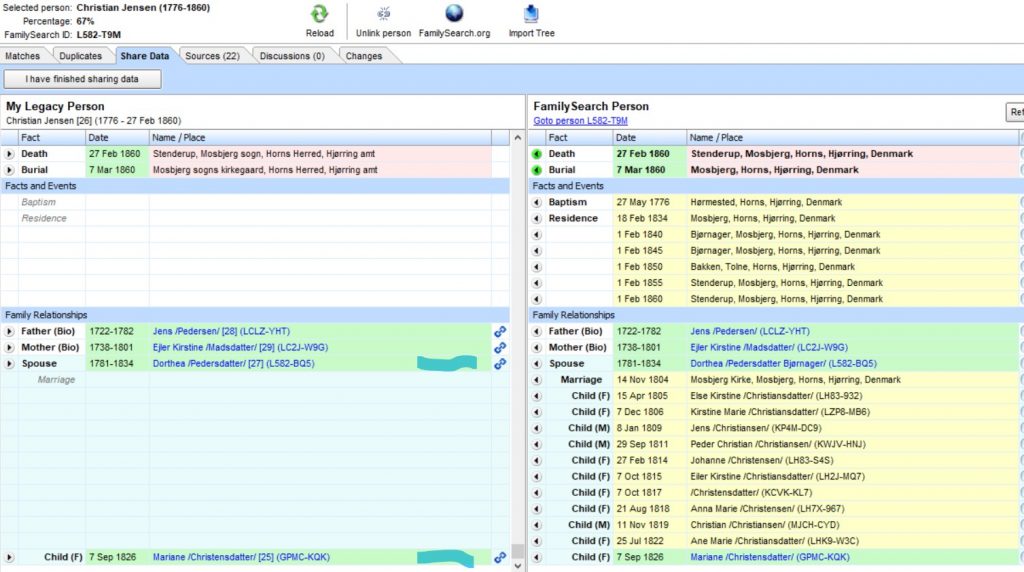Click link icon on Mother (Bio) row
The width and height of the screenshot is (1024, 572).
point(500,348)
